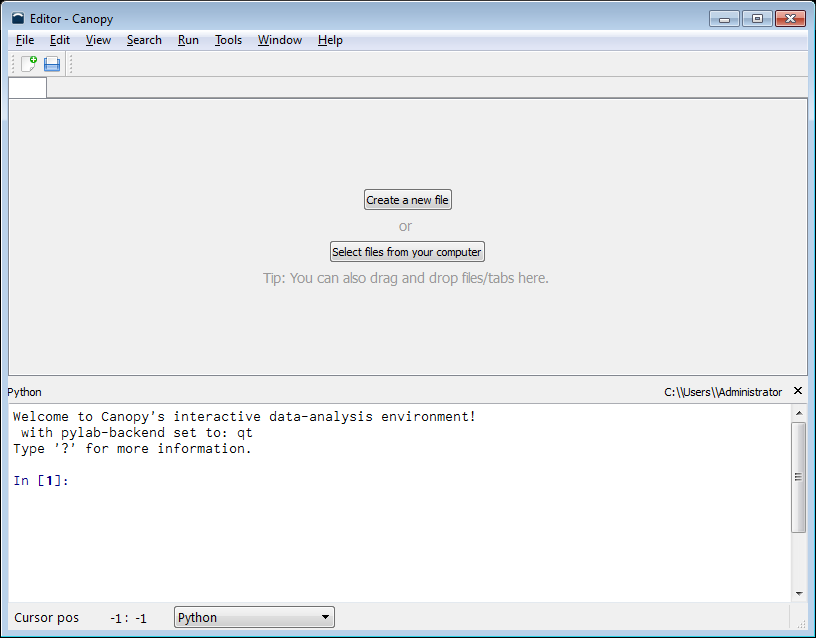Close the Canopy editor window
Screen dimensions: 816x638
click(x=790, y=19)
